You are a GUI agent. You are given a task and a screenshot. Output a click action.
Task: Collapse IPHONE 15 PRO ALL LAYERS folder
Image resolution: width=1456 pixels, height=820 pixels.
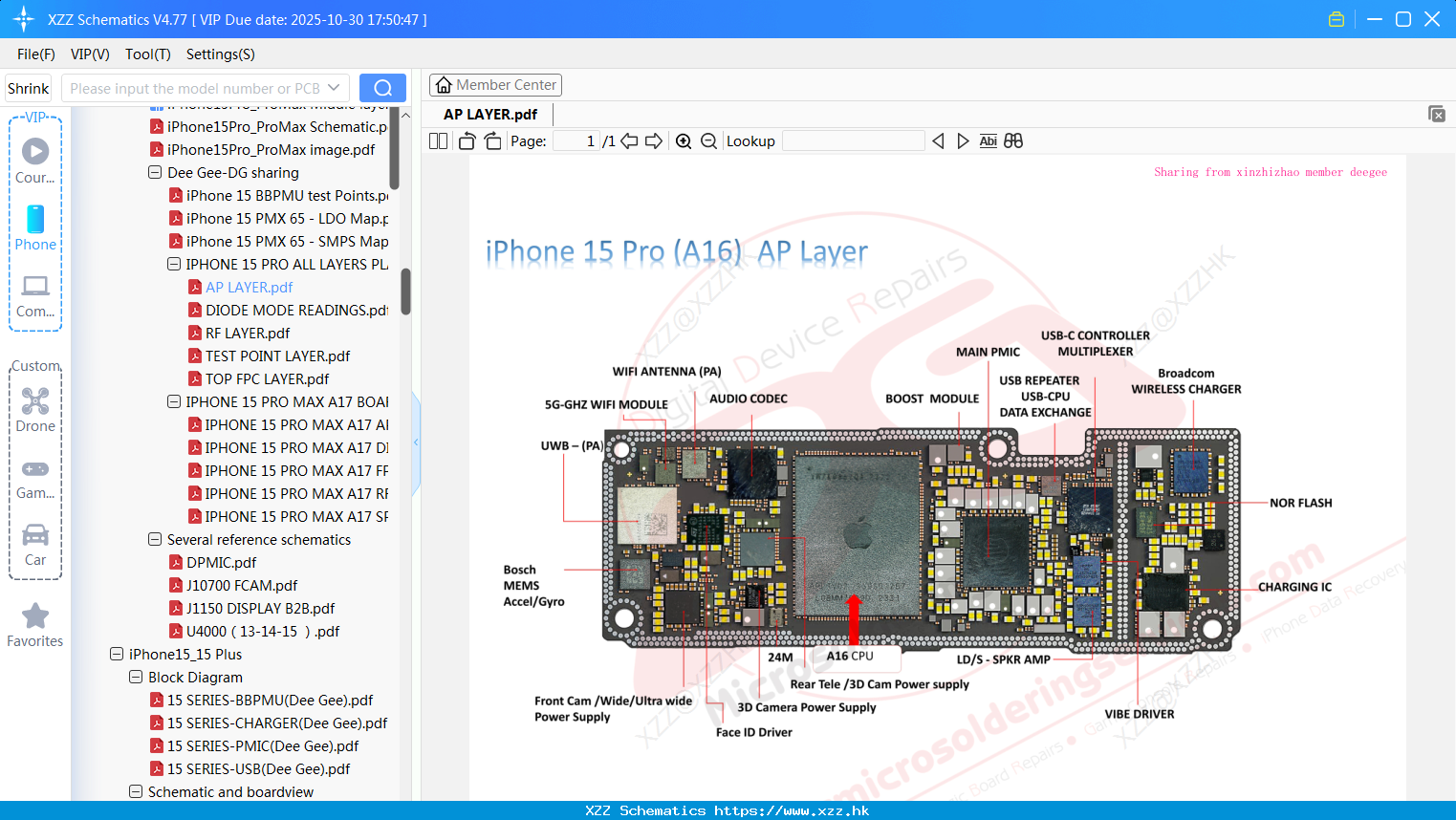pos(174,265)
